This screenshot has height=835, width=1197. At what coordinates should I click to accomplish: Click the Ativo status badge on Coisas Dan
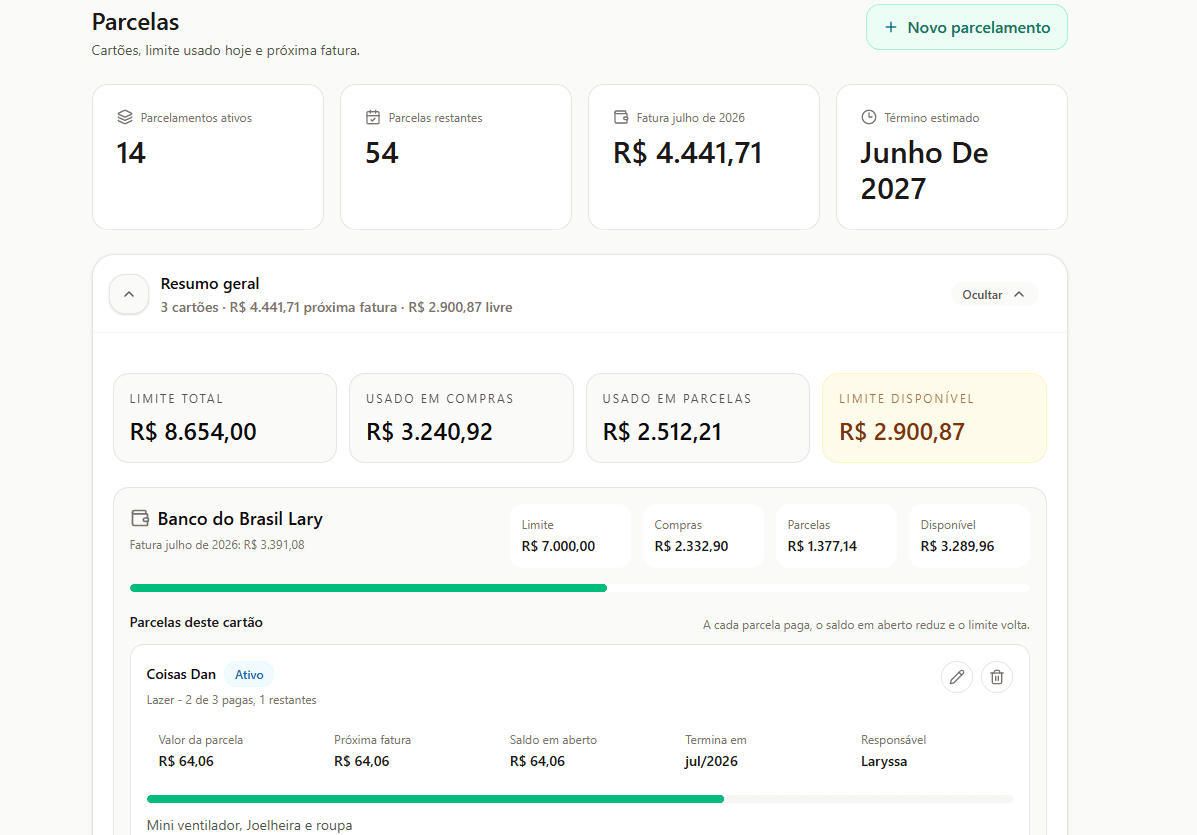pyautogui.click(x=249, y=675)
